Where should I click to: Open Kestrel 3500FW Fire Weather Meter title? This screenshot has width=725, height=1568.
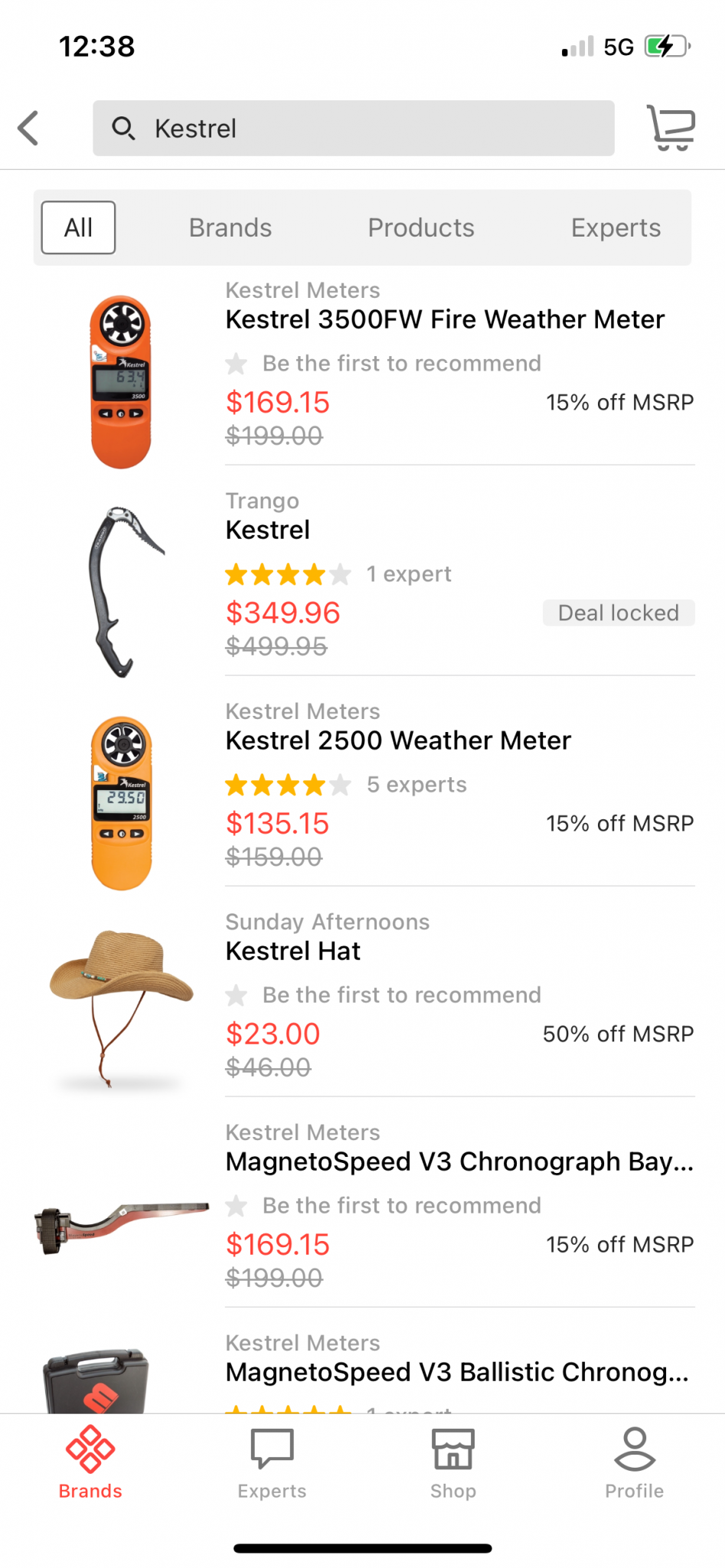pos(445,319)
